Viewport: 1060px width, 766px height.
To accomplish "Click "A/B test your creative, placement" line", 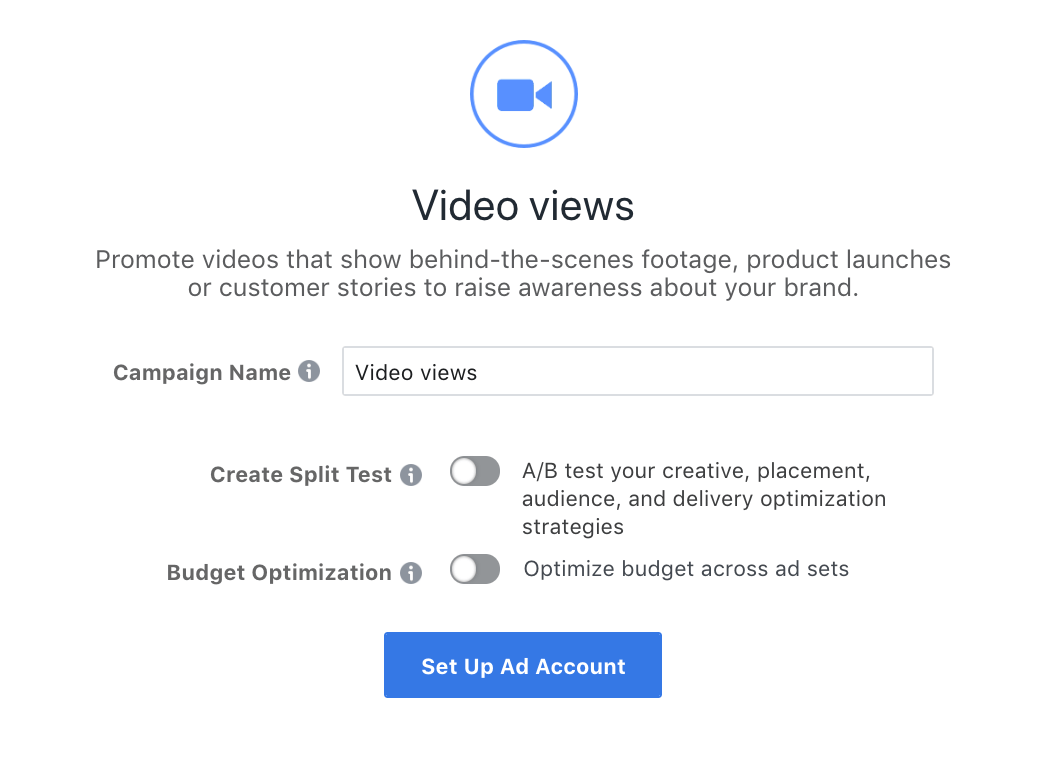I will coord(702,470).
